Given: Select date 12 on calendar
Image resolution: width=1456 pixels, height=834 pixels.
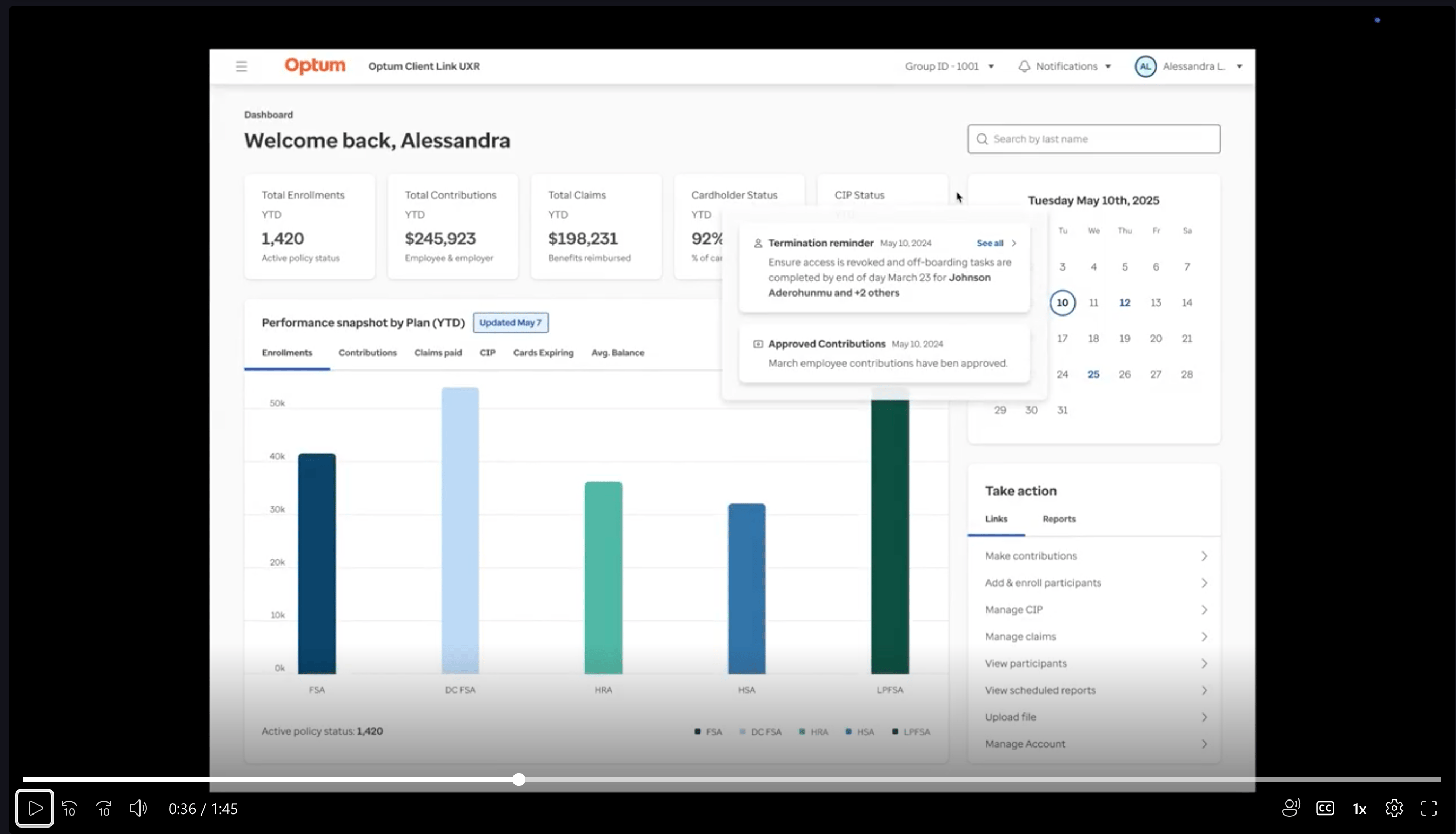Looking at the screenshot, I should click(x=1124, y=302).
